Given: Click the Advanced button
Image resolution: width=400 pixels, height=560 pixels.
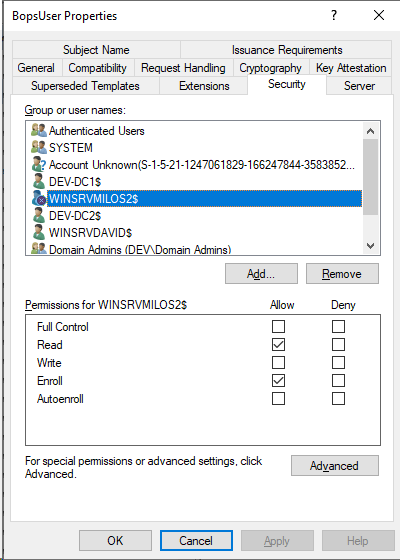Looking at the screenshot, I should coord(335,465).
